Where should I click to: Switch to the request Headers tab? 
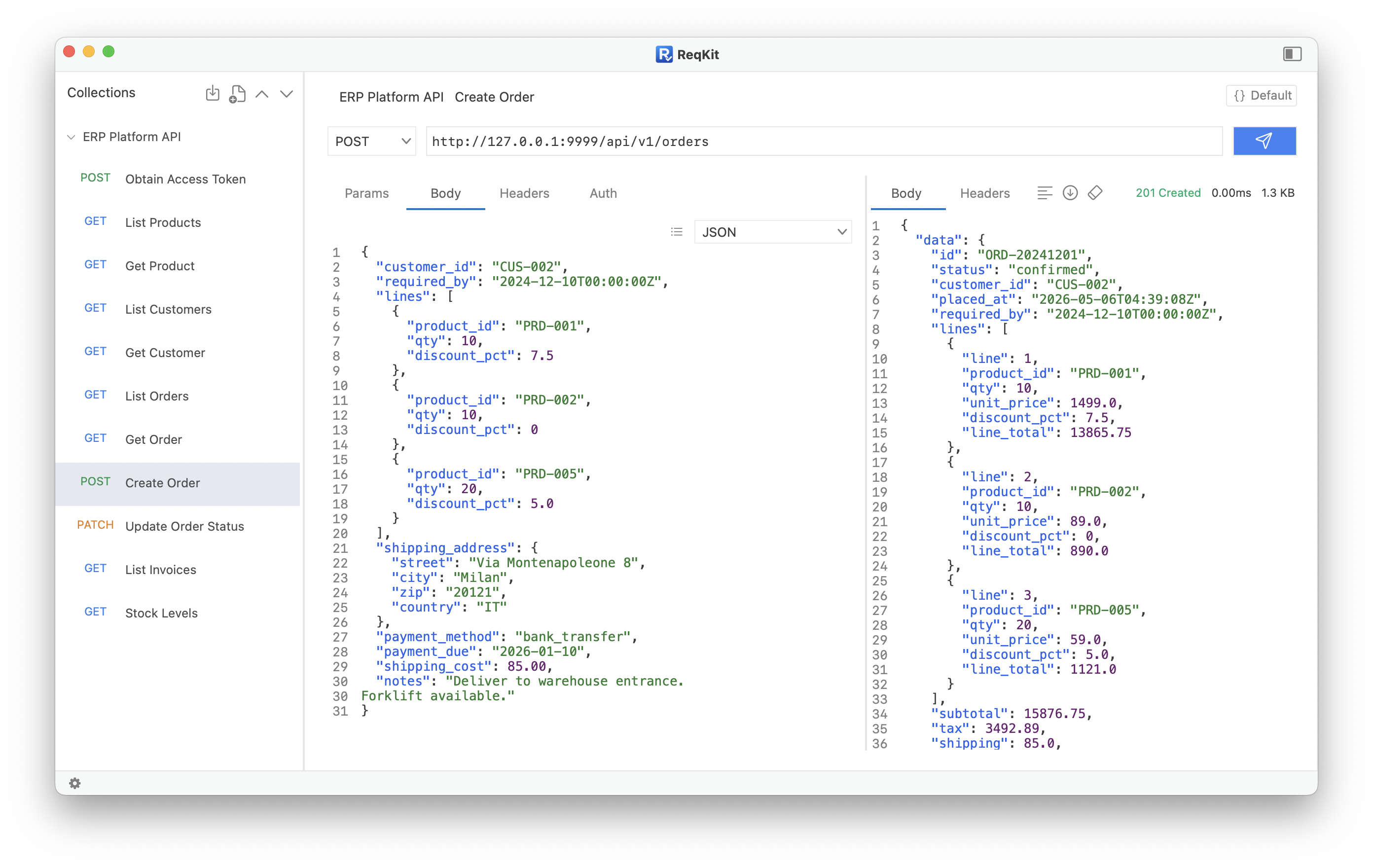click(524, 193)
